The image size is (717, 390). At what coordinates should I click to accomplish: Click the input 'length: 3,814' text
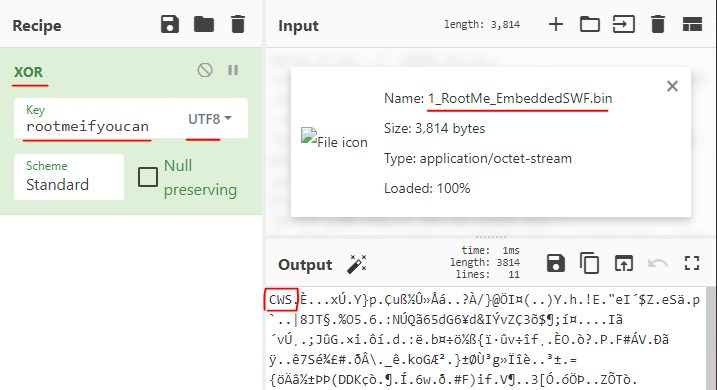click(x=482, y=24)
